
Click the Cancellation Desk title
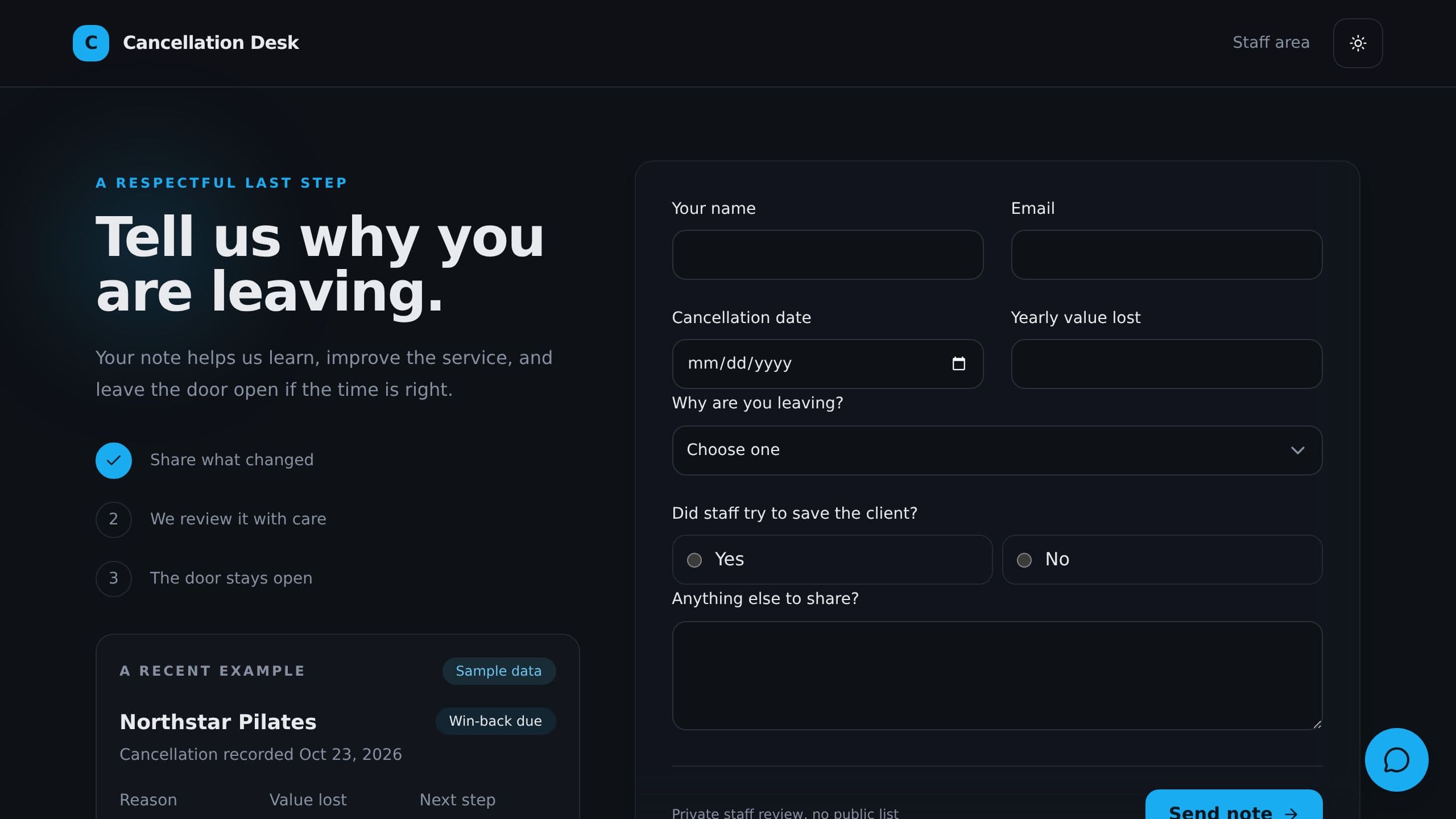211,43
